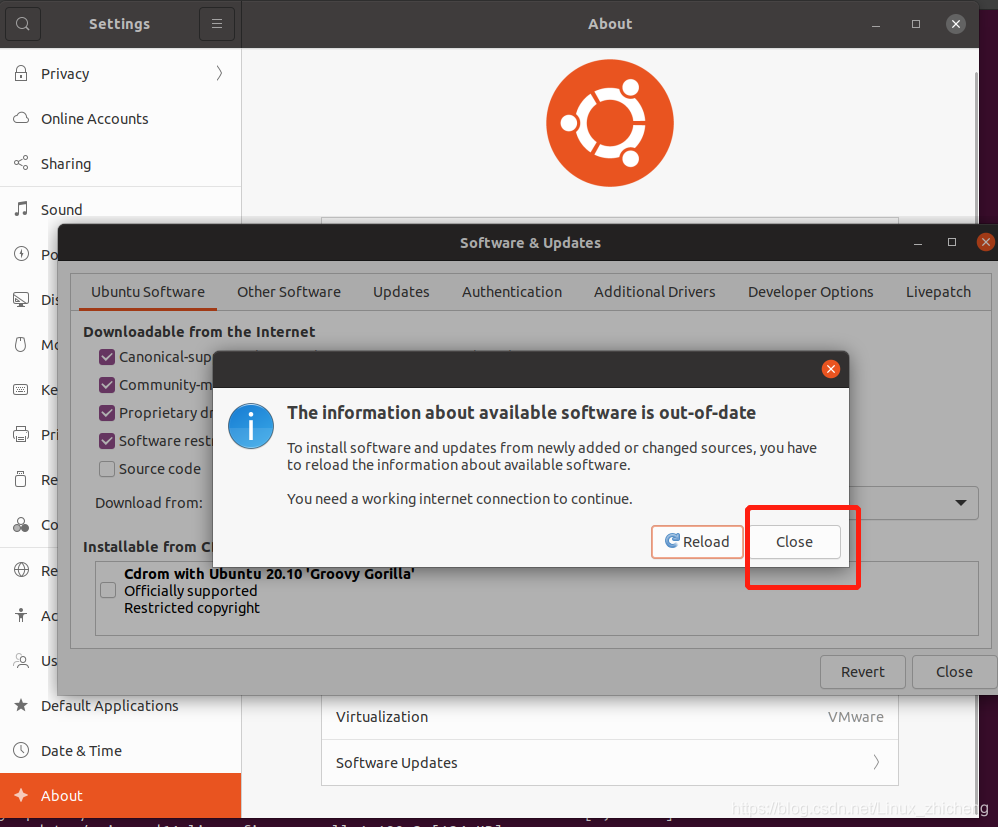The image size is (998, 827).
Task: Toggle Software restricted checkbox
Action: [x=107, y=441]
